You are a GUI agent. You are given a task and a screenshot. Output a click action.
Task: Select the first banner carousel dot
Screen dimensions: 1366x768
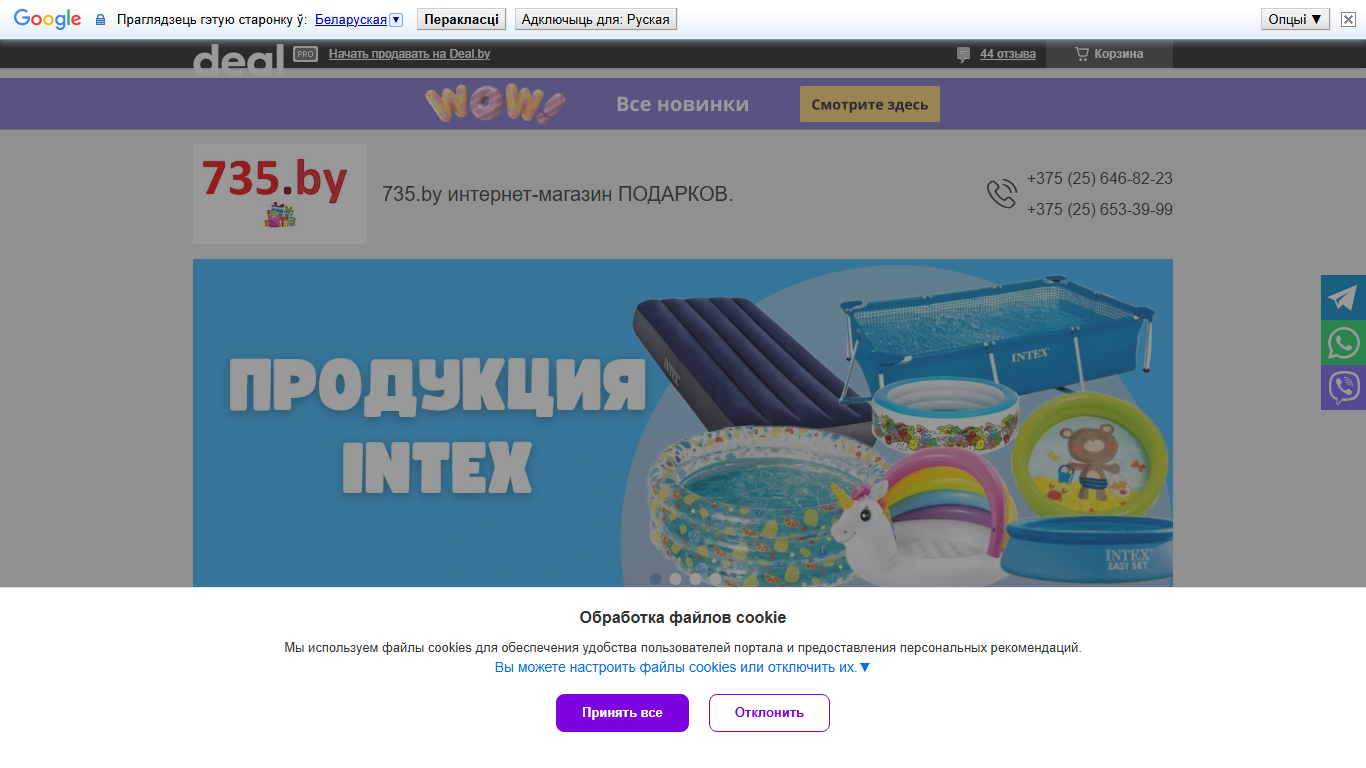pyautogui.click(x=656, y=579)
